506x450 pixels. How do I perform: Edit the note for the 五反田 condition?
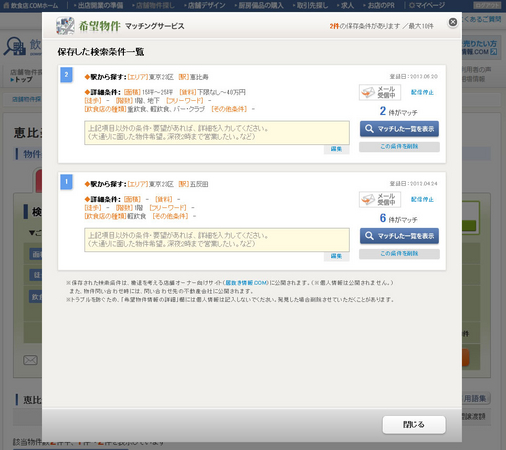pyautogui.click(x=336, y=256)
